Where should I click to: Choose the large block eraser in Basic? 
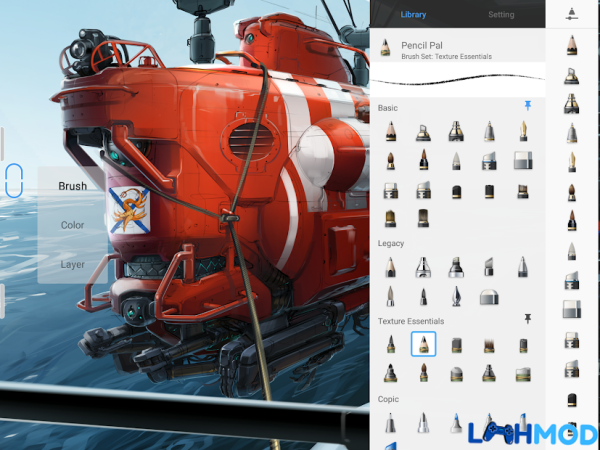[x=523, y=160]
